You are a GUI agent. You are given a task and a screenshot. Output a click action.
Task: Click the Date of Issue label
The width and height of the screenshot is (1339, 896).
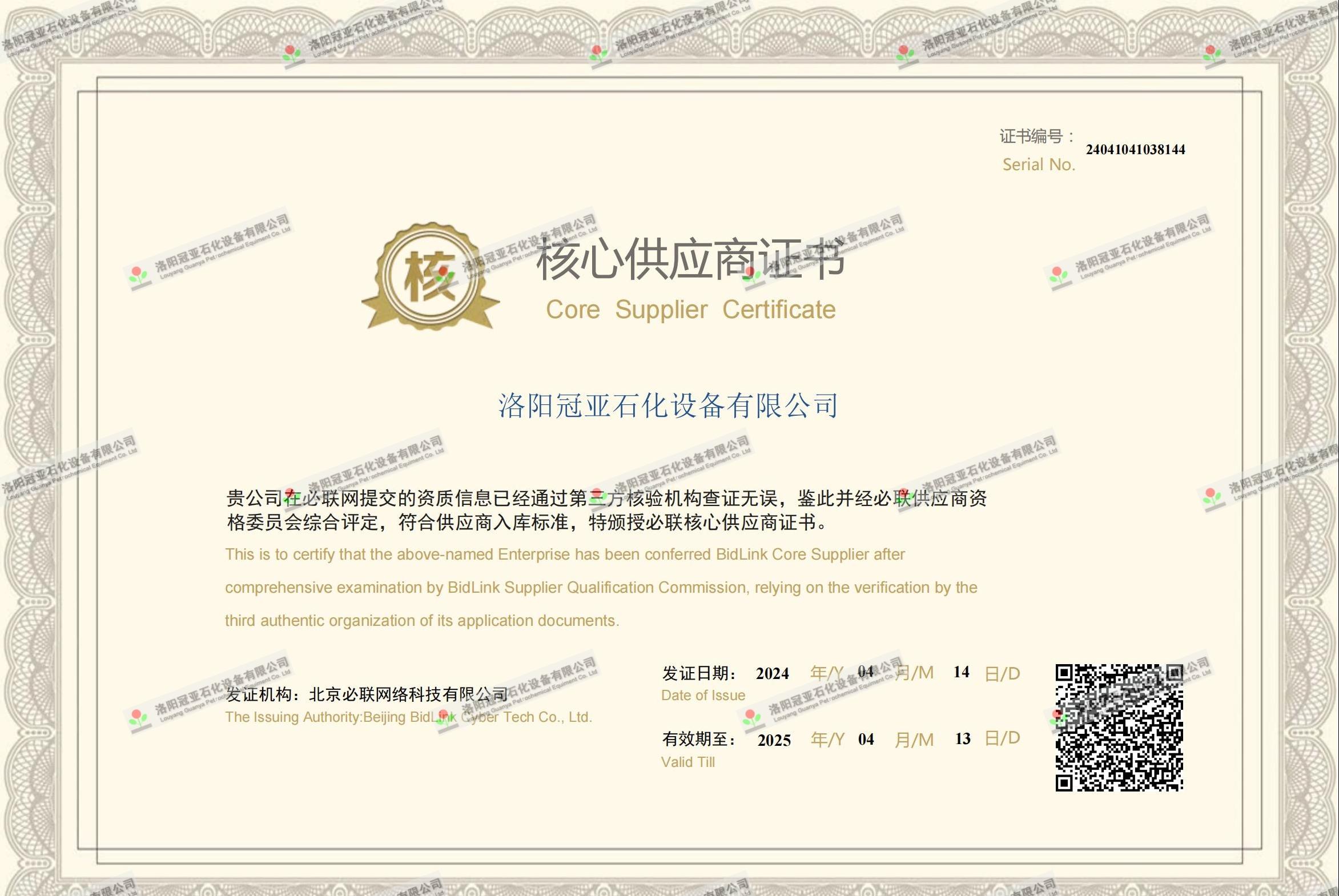coord(703,696)
